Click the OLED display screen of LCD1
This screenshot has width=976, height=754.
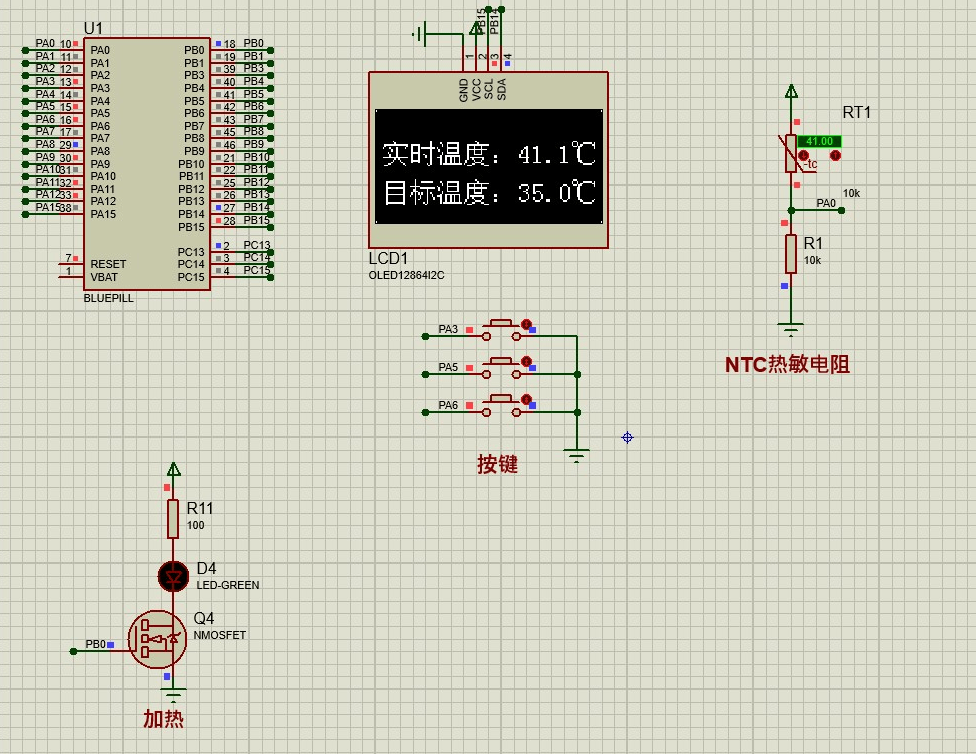point(489,167)
